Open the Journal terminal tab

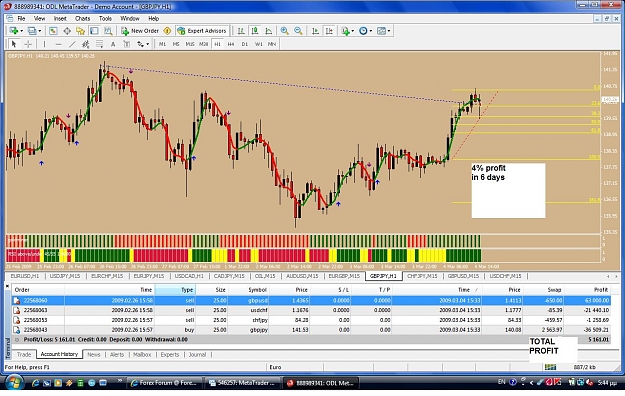197,355
